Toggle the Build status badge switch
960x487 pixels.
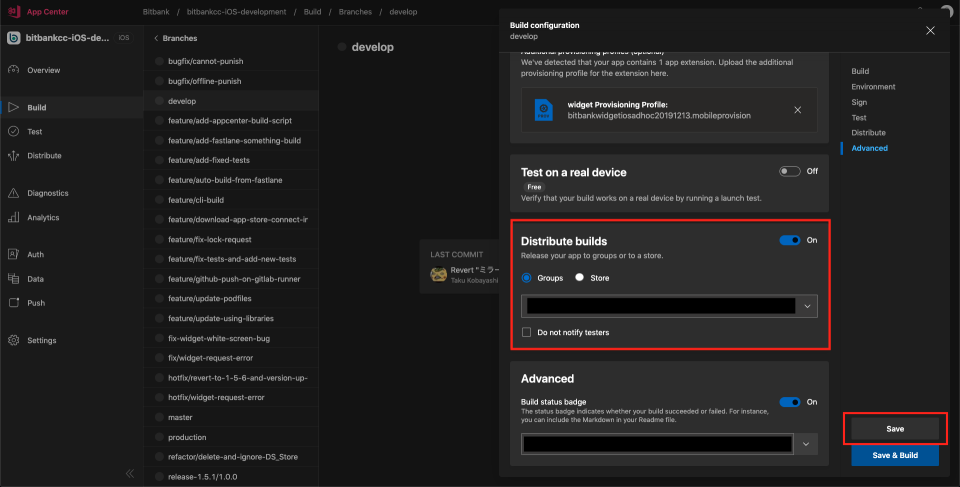(x=789, y=402)
